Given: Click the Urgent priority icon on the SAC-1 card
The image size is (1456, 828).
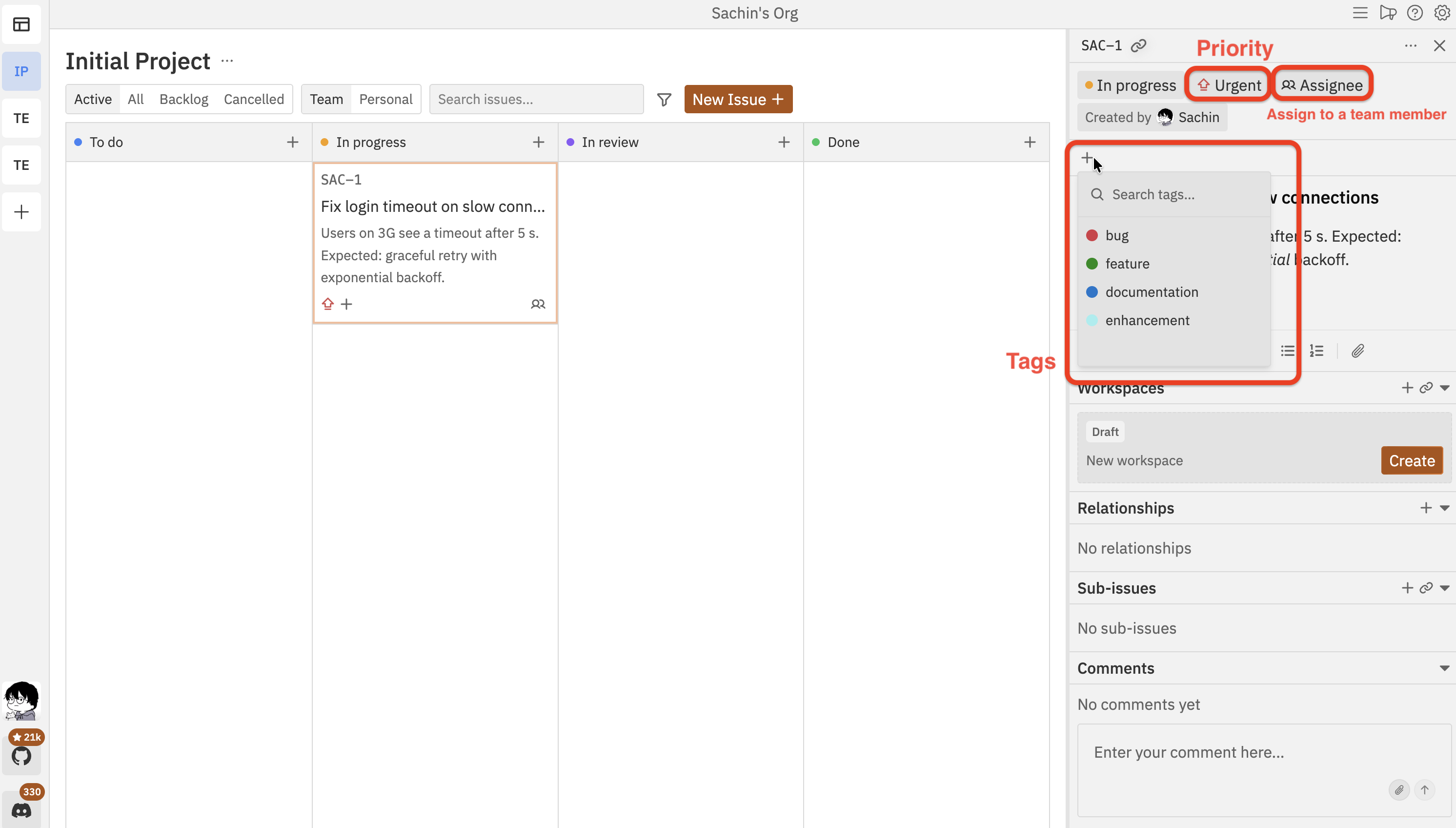Looking at the screenshot, I should click(x=328, y=304).
